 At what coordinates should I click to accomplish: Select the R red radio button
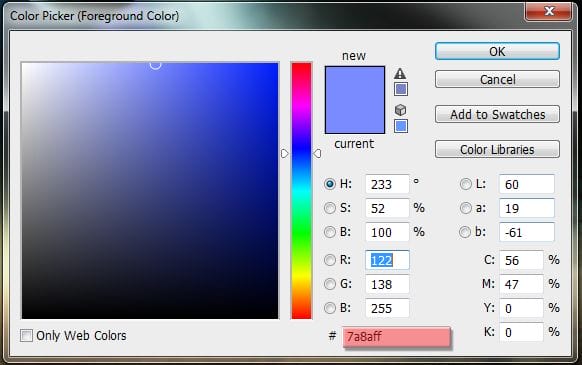coord(330,260)
